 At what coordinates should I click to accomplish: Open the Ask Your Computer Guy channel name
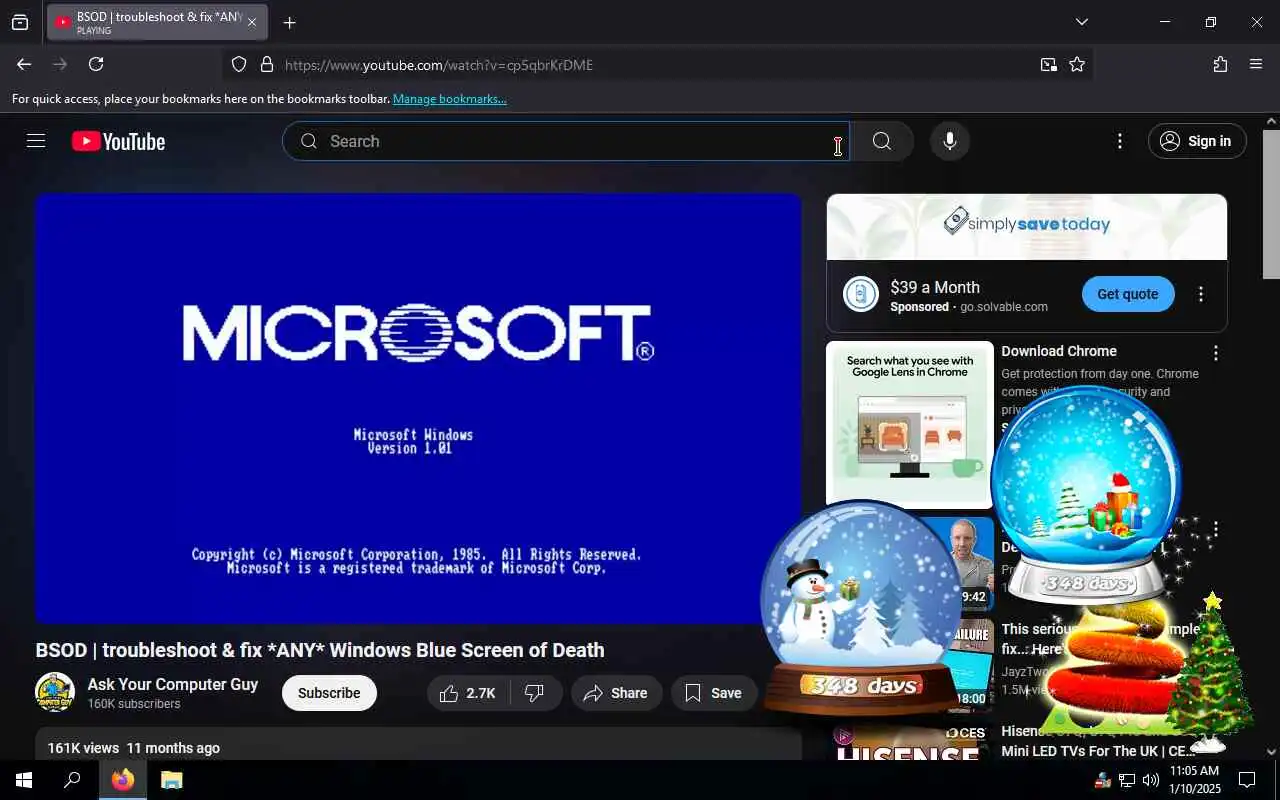172,684
